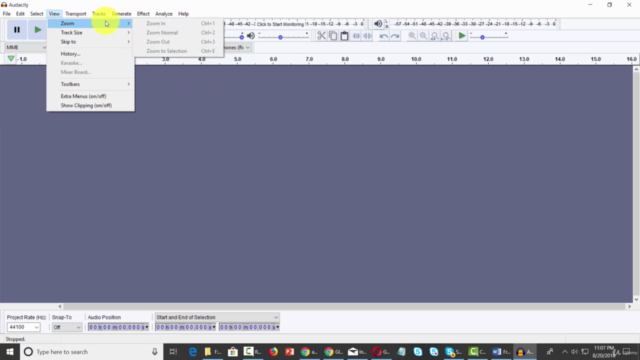Click the Trim audio icon

coord(356,36)
